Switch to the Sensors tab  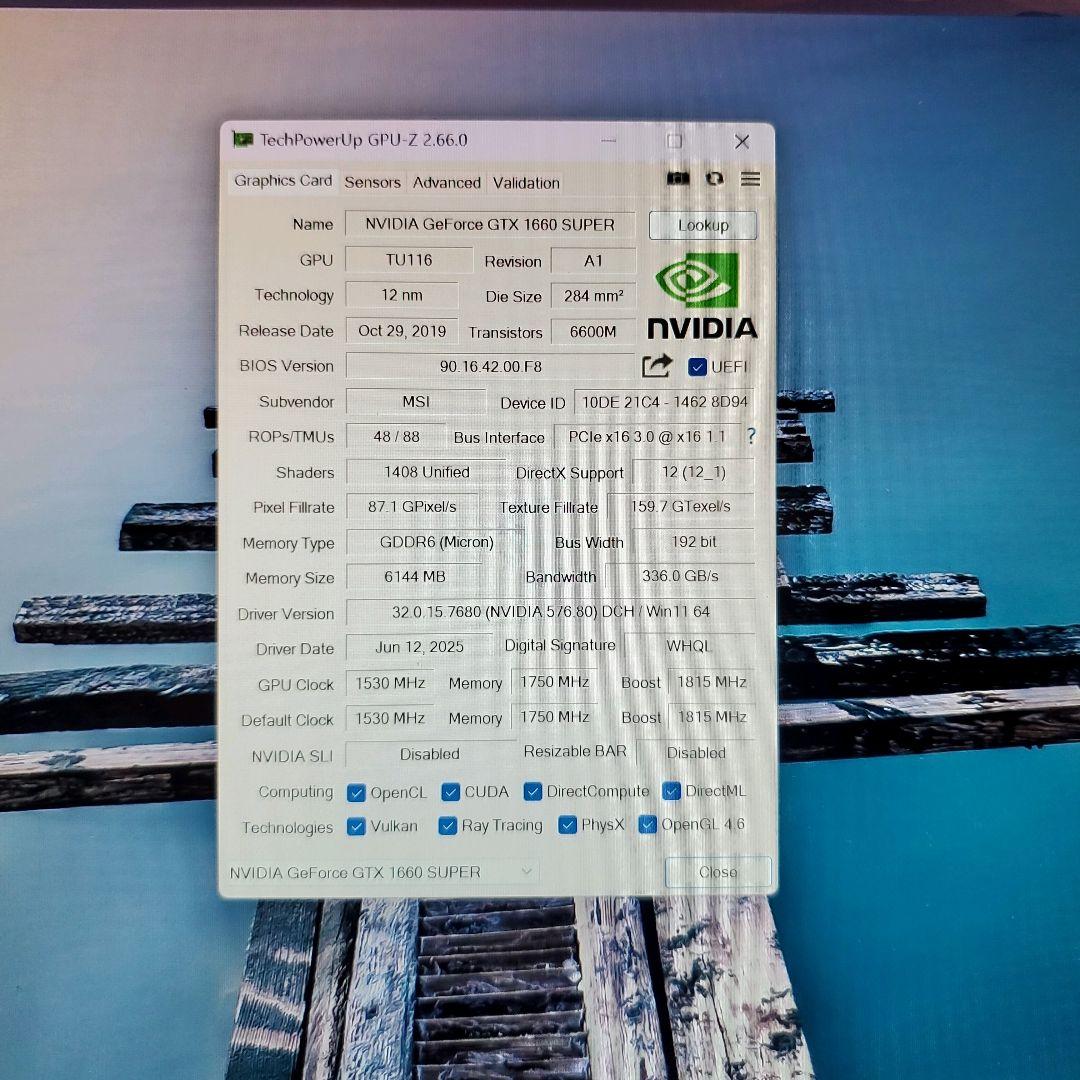tap(372, 182)
